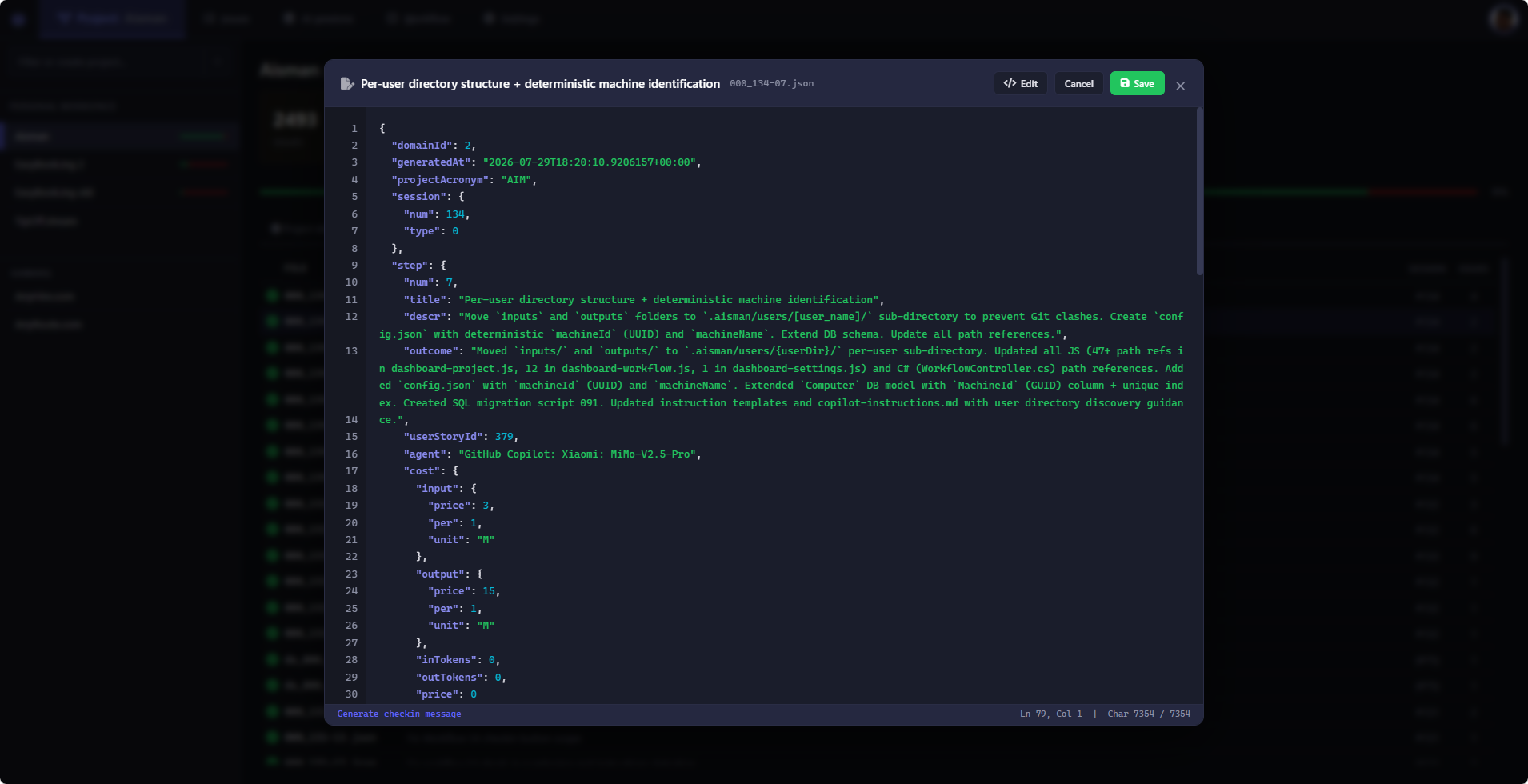The width and height of the screenshot is (1528, 784).
Task: Cancel editing the JSON file
Action: click(1078, 83)
